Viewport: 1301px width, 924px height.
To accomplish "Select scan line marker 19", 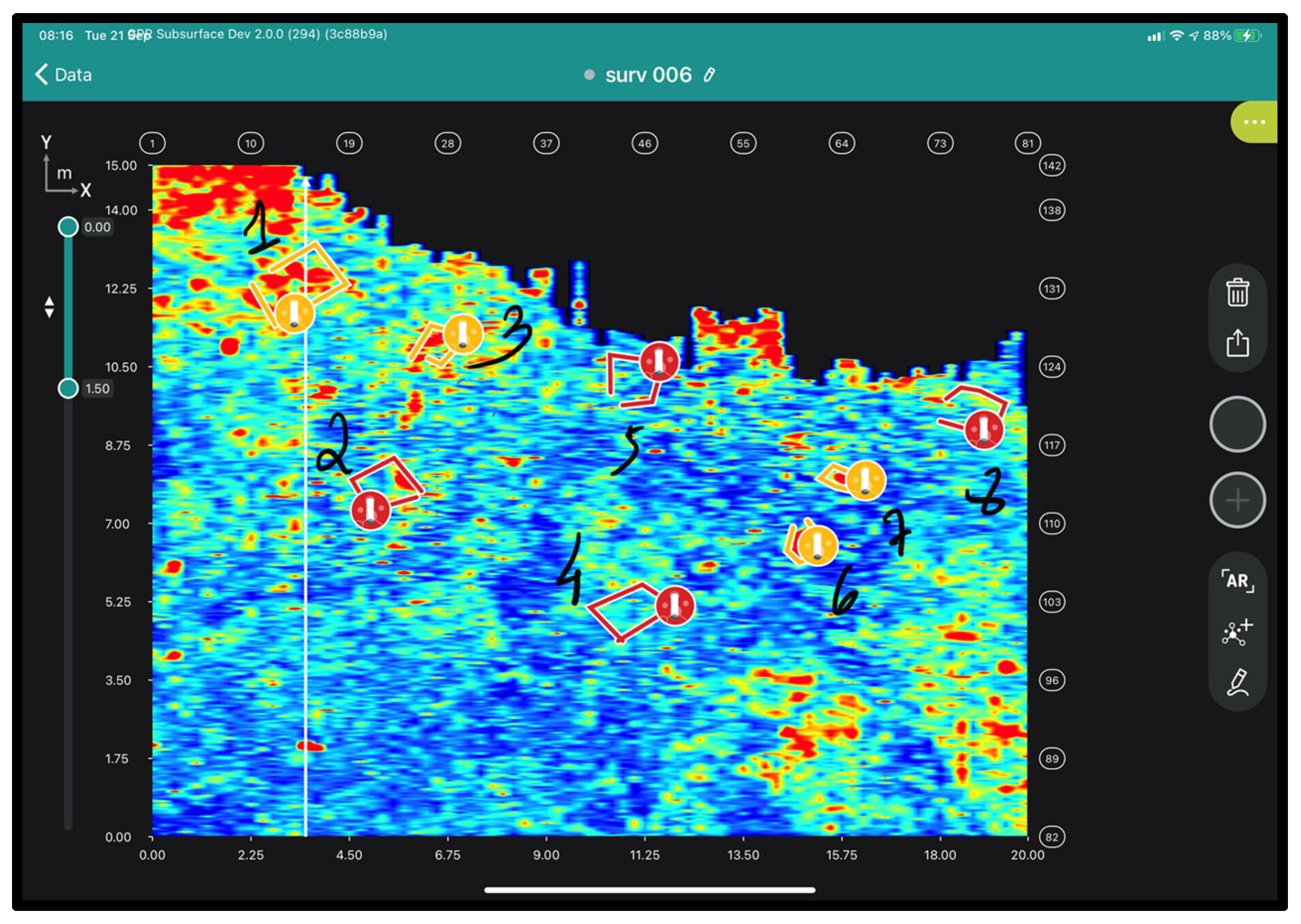I will tap(349, 143).
